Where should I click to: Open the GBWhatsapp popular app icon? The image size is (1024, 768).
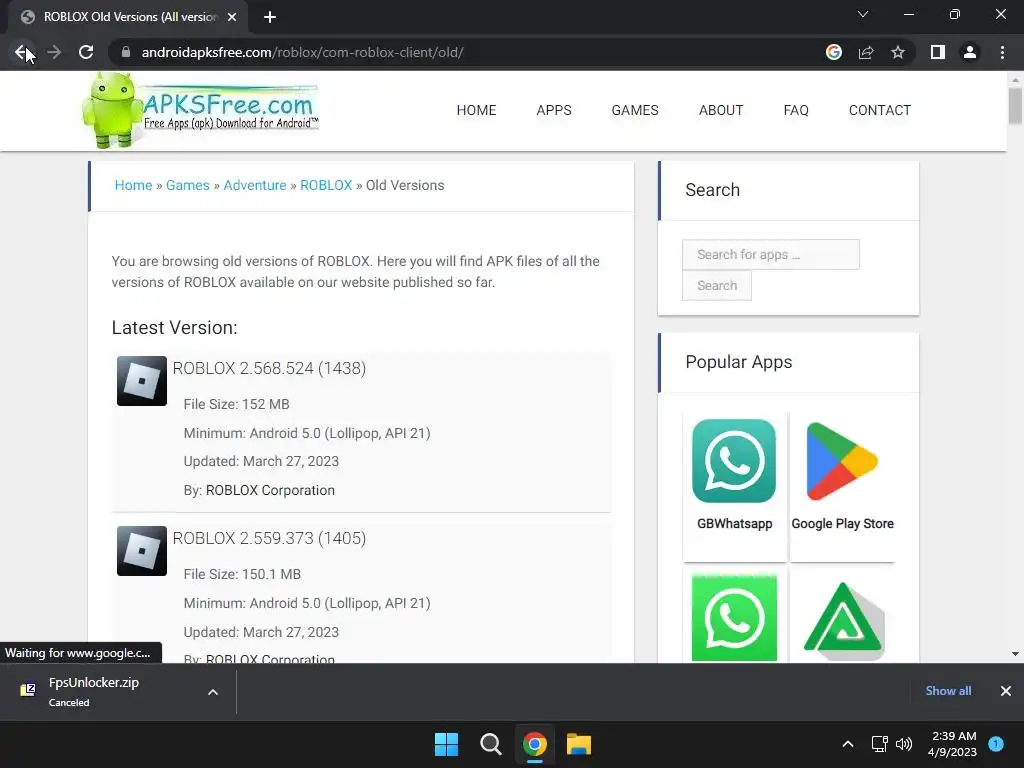click(734, 461)
